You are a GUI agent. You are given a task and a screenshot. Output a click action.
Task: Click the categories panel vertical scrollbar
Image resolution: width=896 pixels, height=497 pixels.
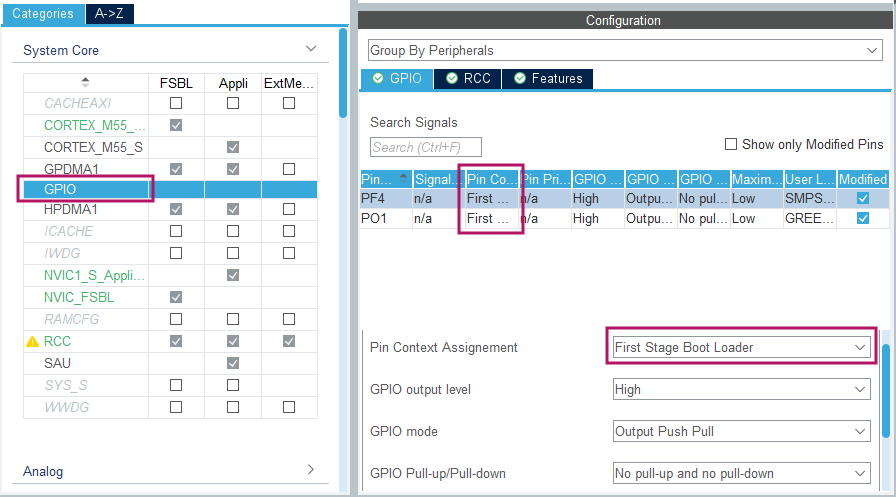click(343, 73)
